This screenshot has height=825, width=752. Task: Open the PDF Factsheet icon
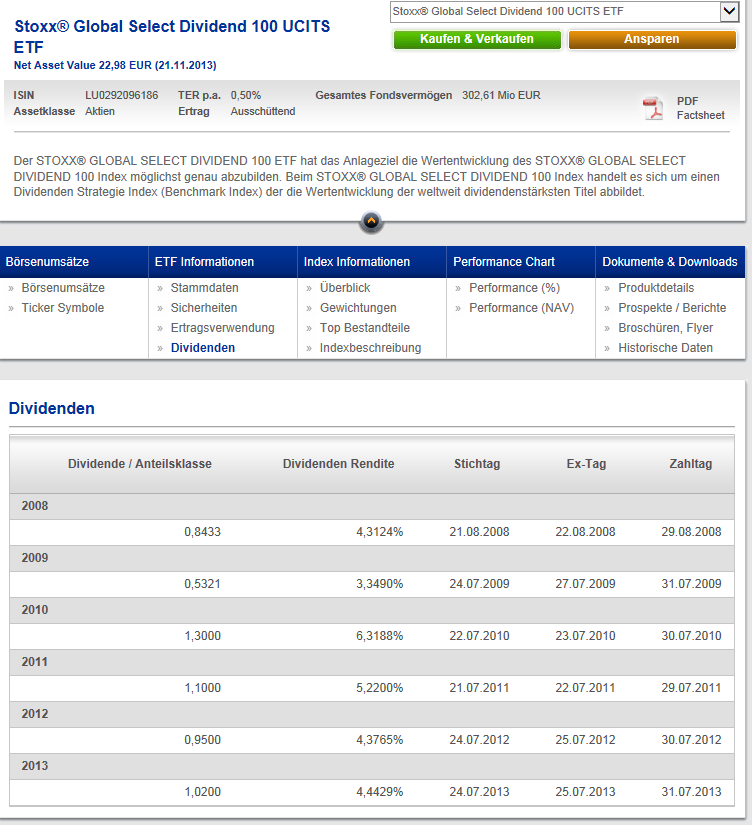click(653, 108)
